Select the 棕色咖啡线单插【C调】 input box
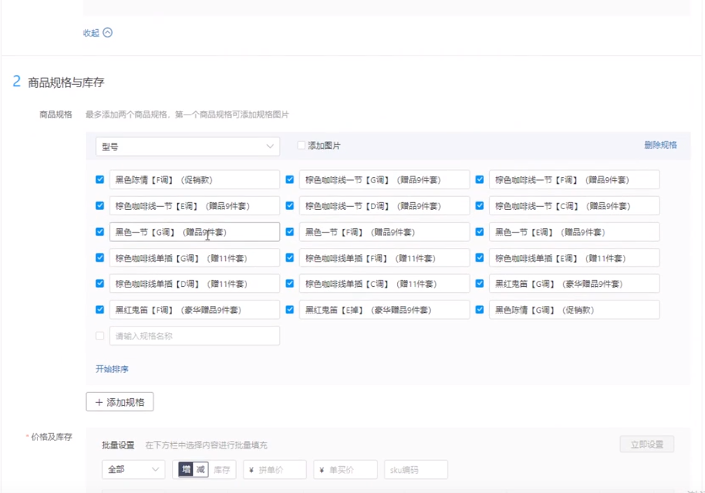705x493 pixels. coord(384,283)
